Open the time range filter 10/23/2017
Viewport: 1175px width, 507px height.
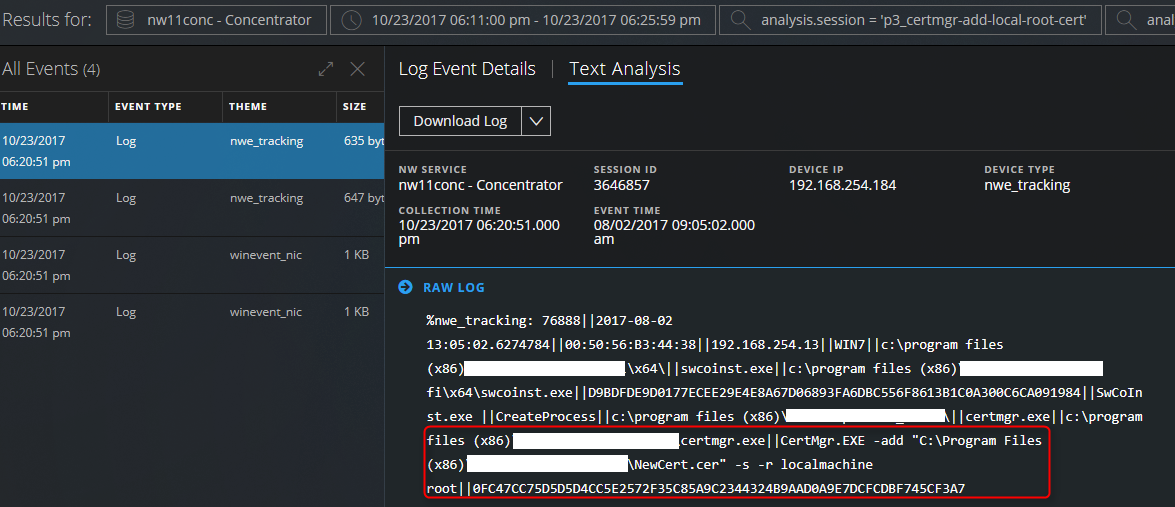pos(523,20)
